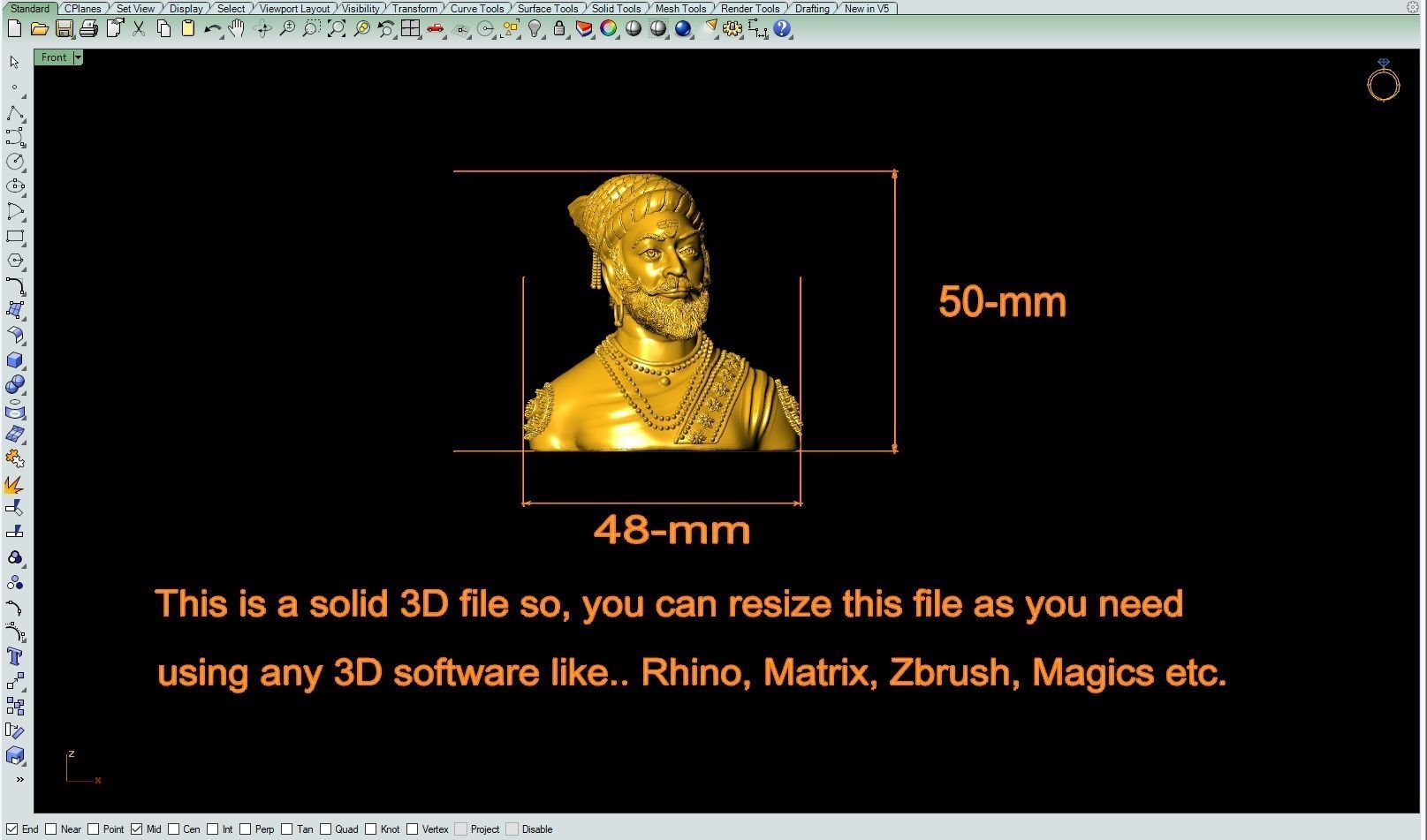Open the New in V5 tab
Image resolution: width=1427 pixels, height=840 pixels.
coord(867,8)
